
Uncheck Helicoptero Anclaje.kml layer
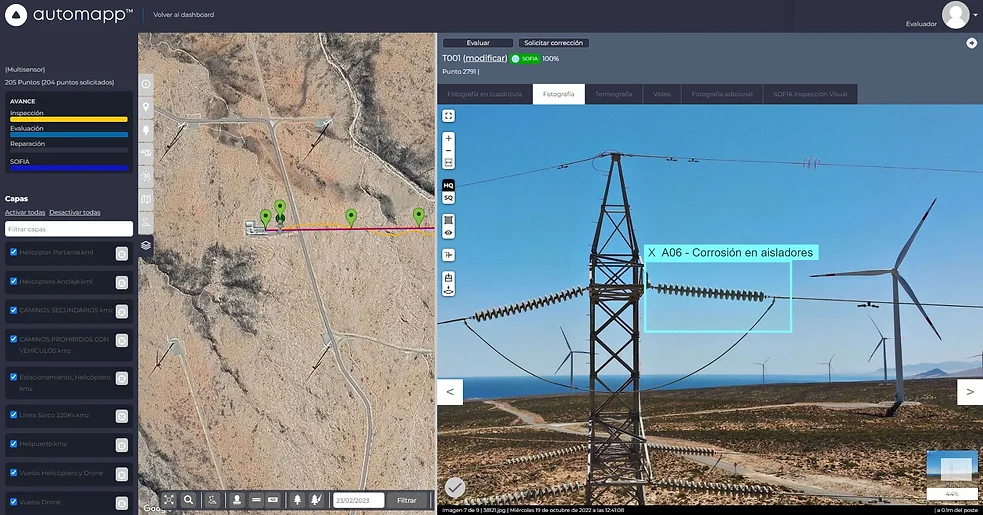(13, 281)
